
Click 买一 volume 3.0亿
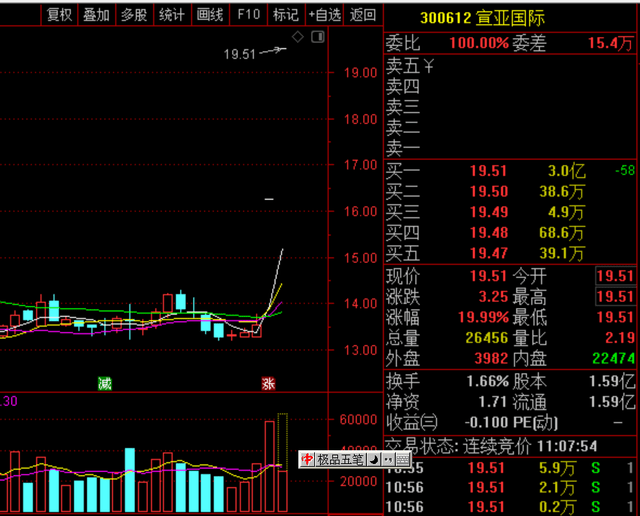click(567, 171)
